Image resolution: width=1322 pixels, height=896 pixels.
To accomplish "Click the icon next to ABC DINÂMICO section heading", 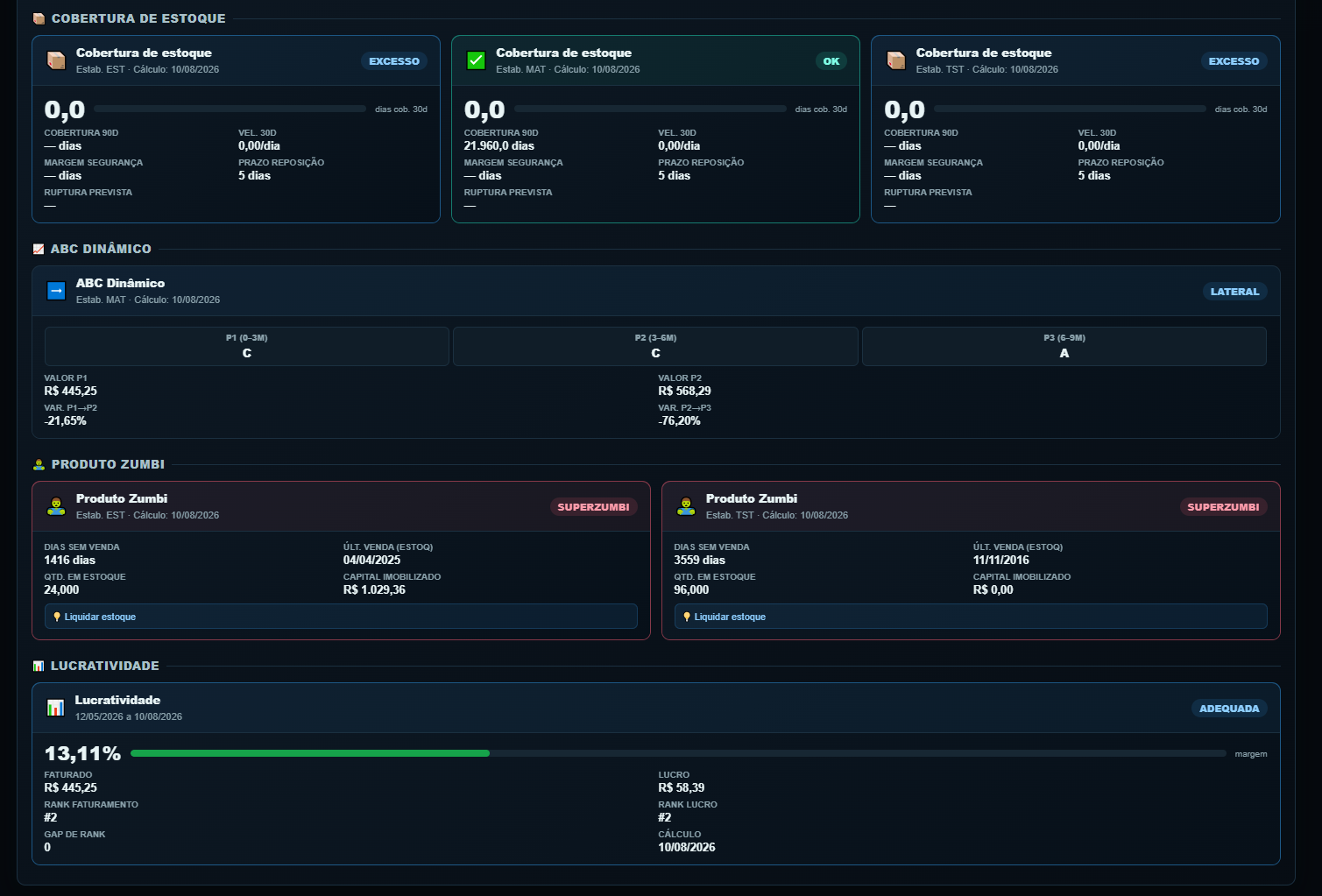I will point(39,249).
